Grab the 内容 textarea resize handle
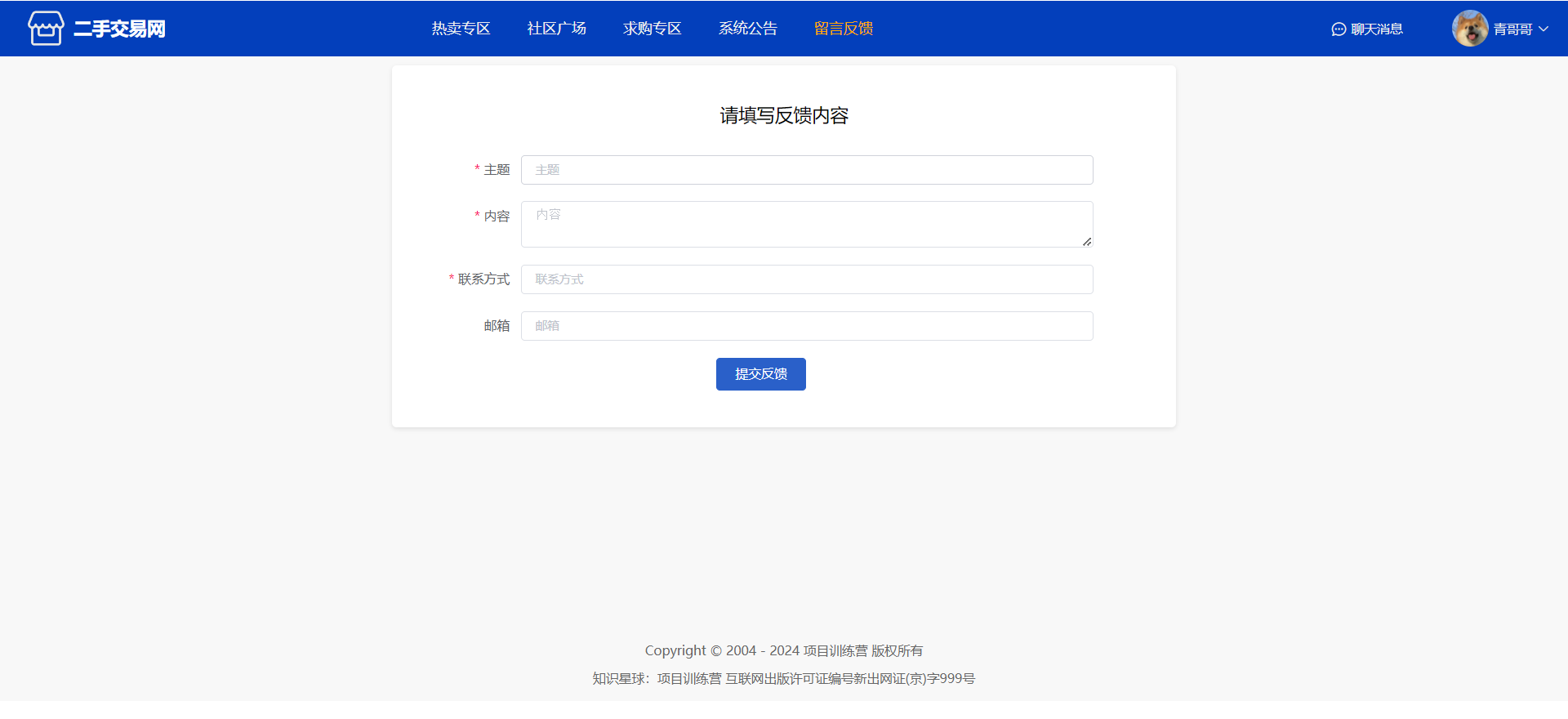The width and height of the screenshot is (1568, 719). (x=1087, y=242)
